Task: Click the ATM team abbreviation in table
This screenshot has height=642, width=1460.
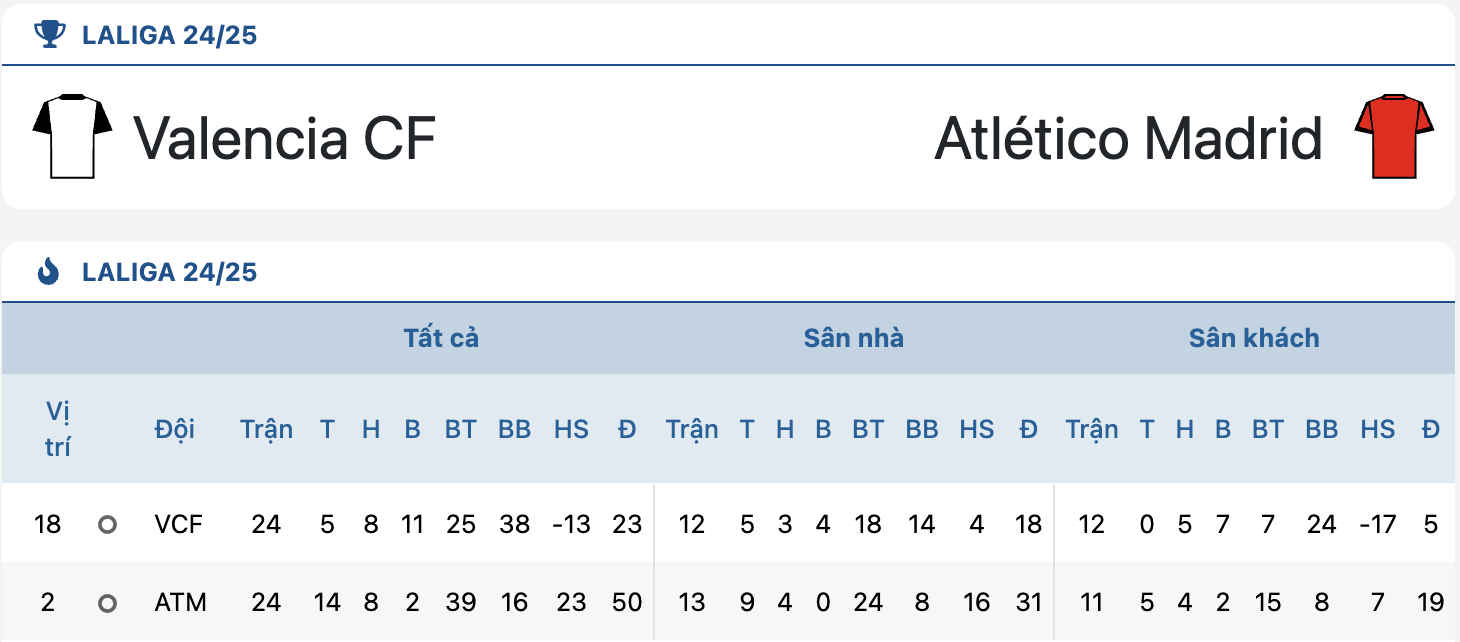Action: click(180, 603)
